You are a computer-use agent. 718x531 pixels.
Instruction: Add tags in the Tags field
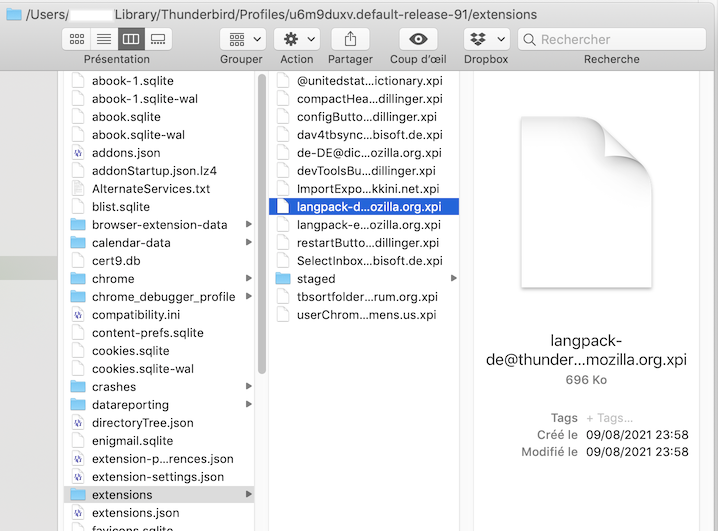610,418
